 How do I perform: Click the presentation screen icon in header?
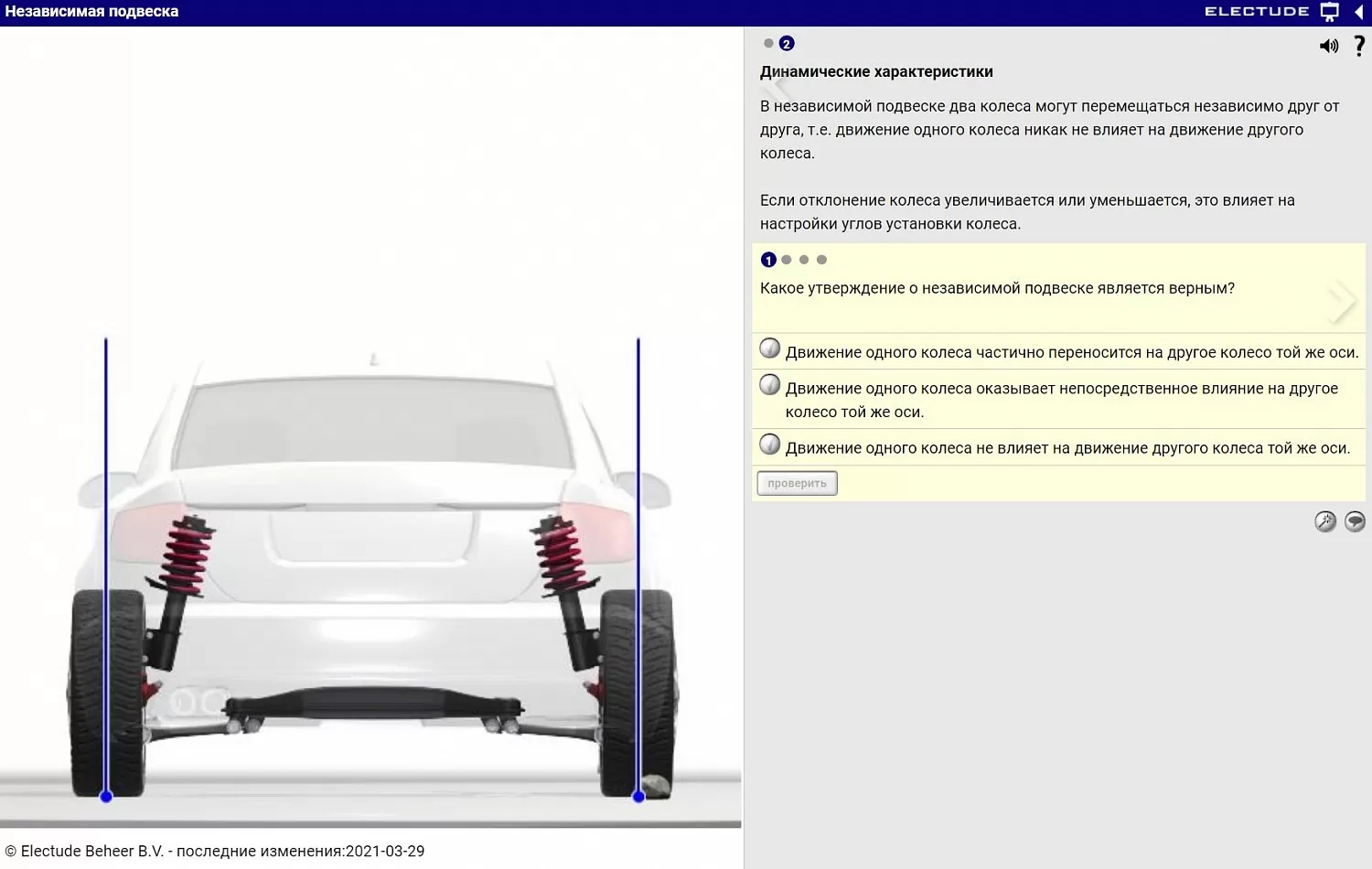1330,12
